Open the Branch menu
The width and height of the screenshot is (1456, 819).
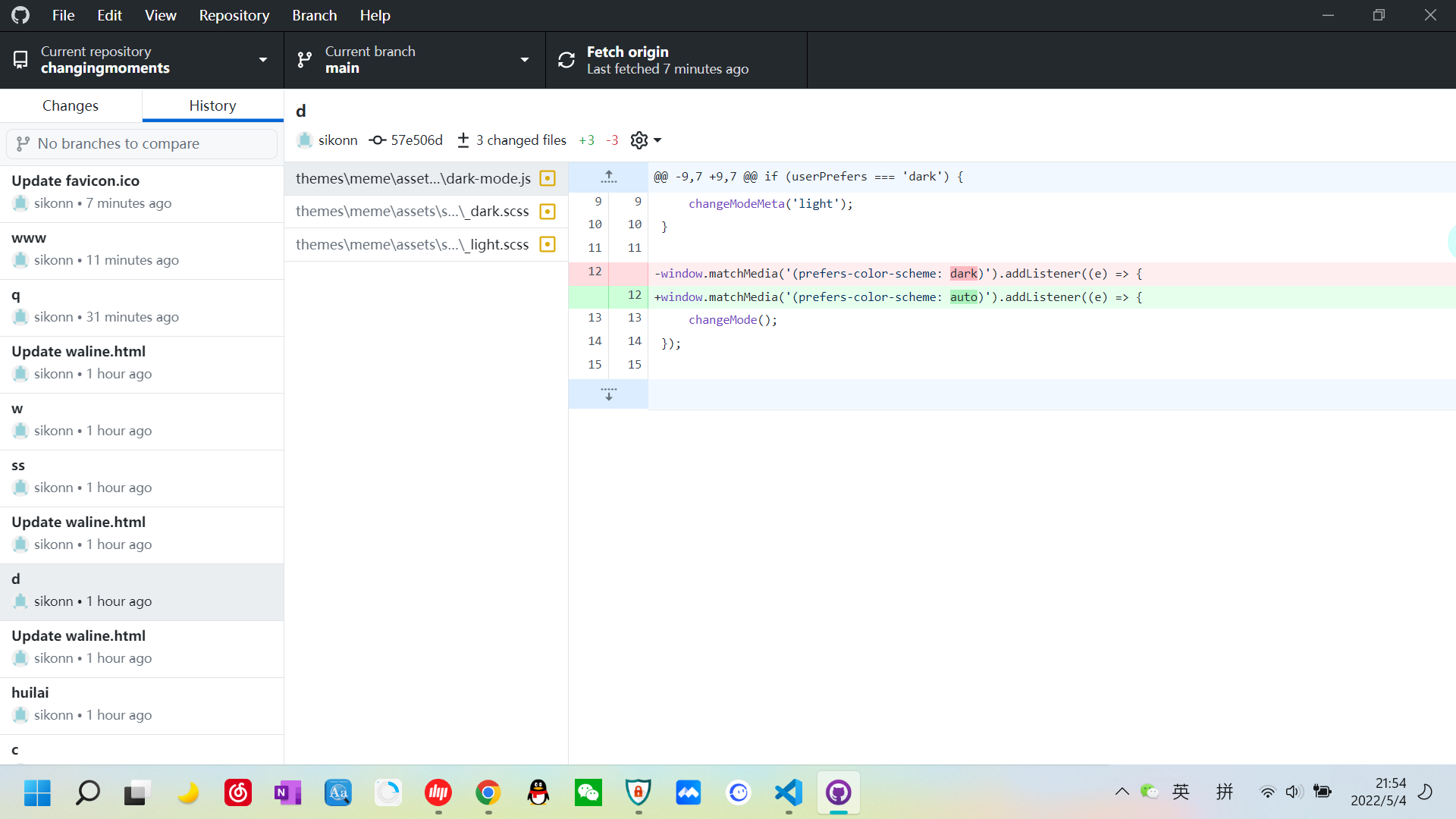(314, 15)
